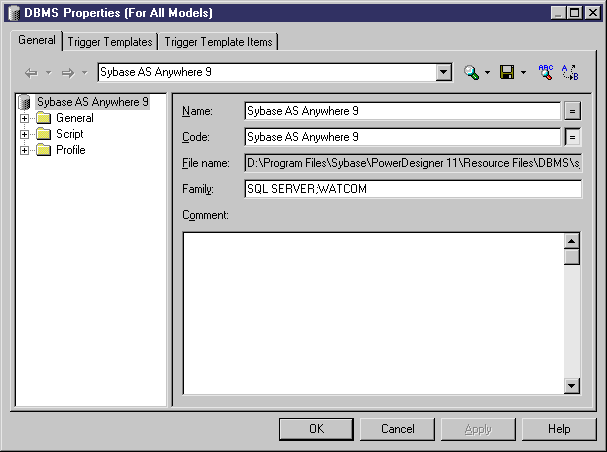Expand the Profile folder in tree
The width and height of the screenshot is (607, 452).
point(24,150)
